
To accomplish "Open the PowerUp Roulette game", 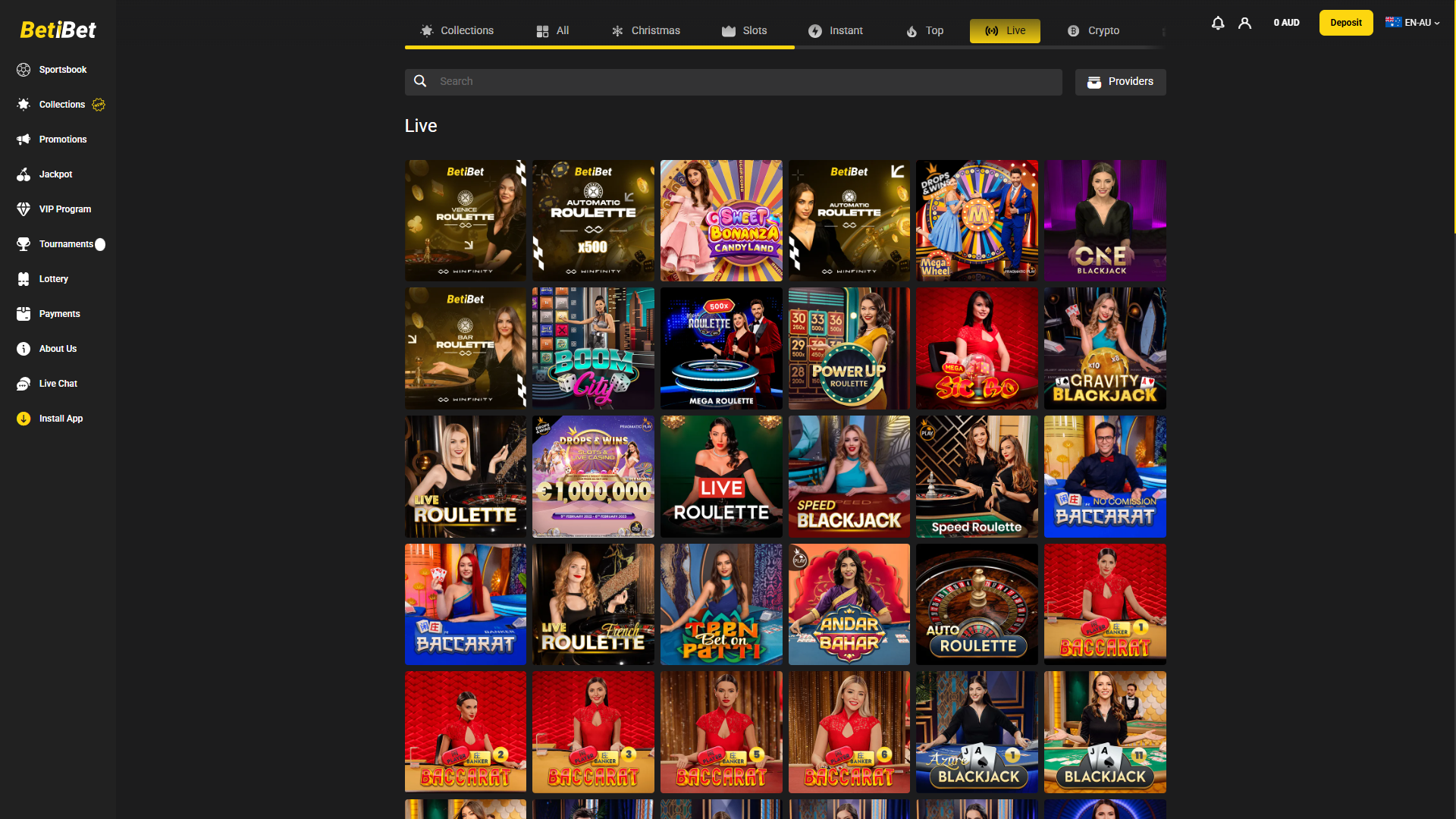I will 849,349.
